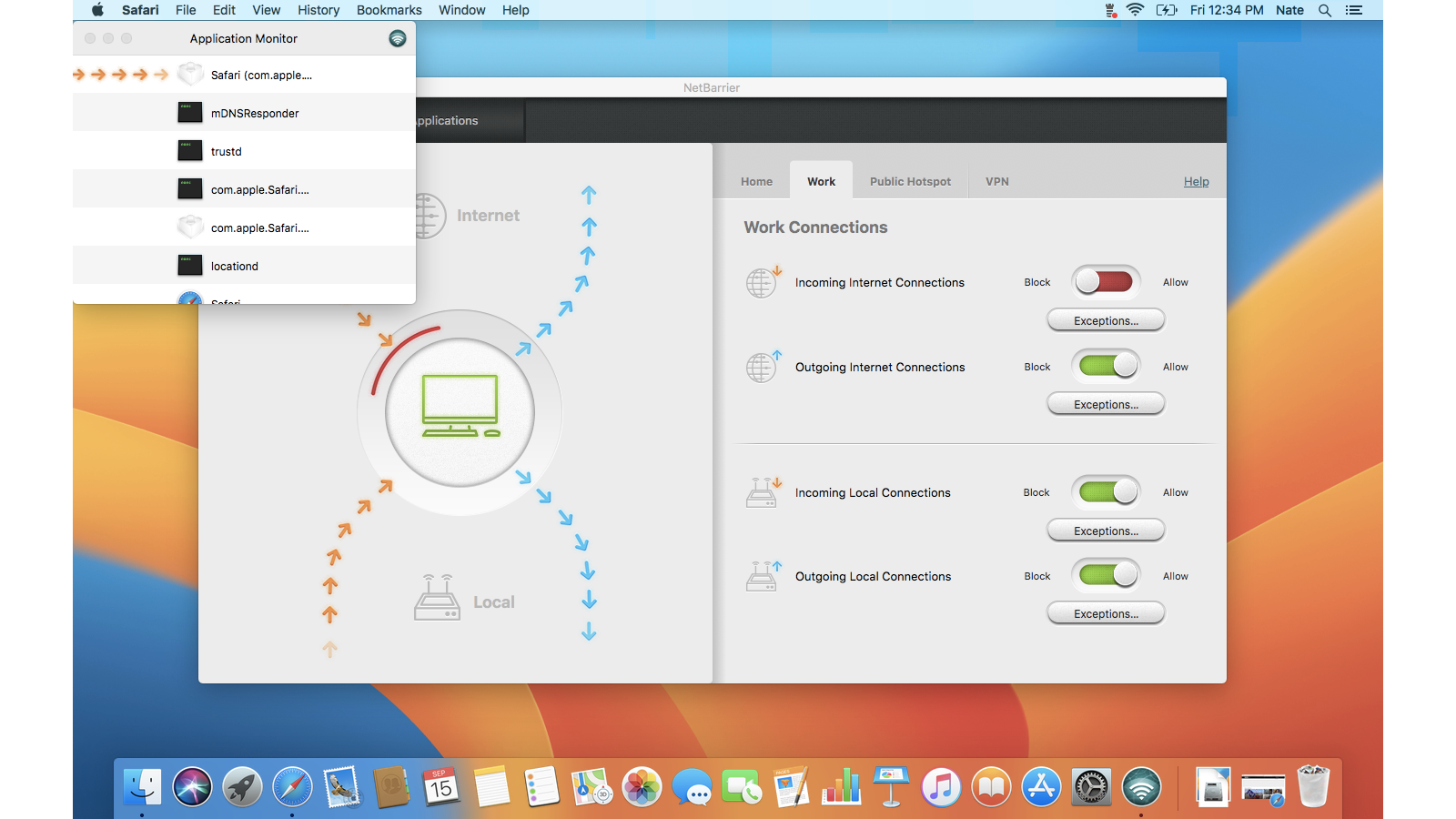Screen dimensions: 1456x819
Task: Click the Outgoing Internet Connections globe icon
Action: coord(763,367)
